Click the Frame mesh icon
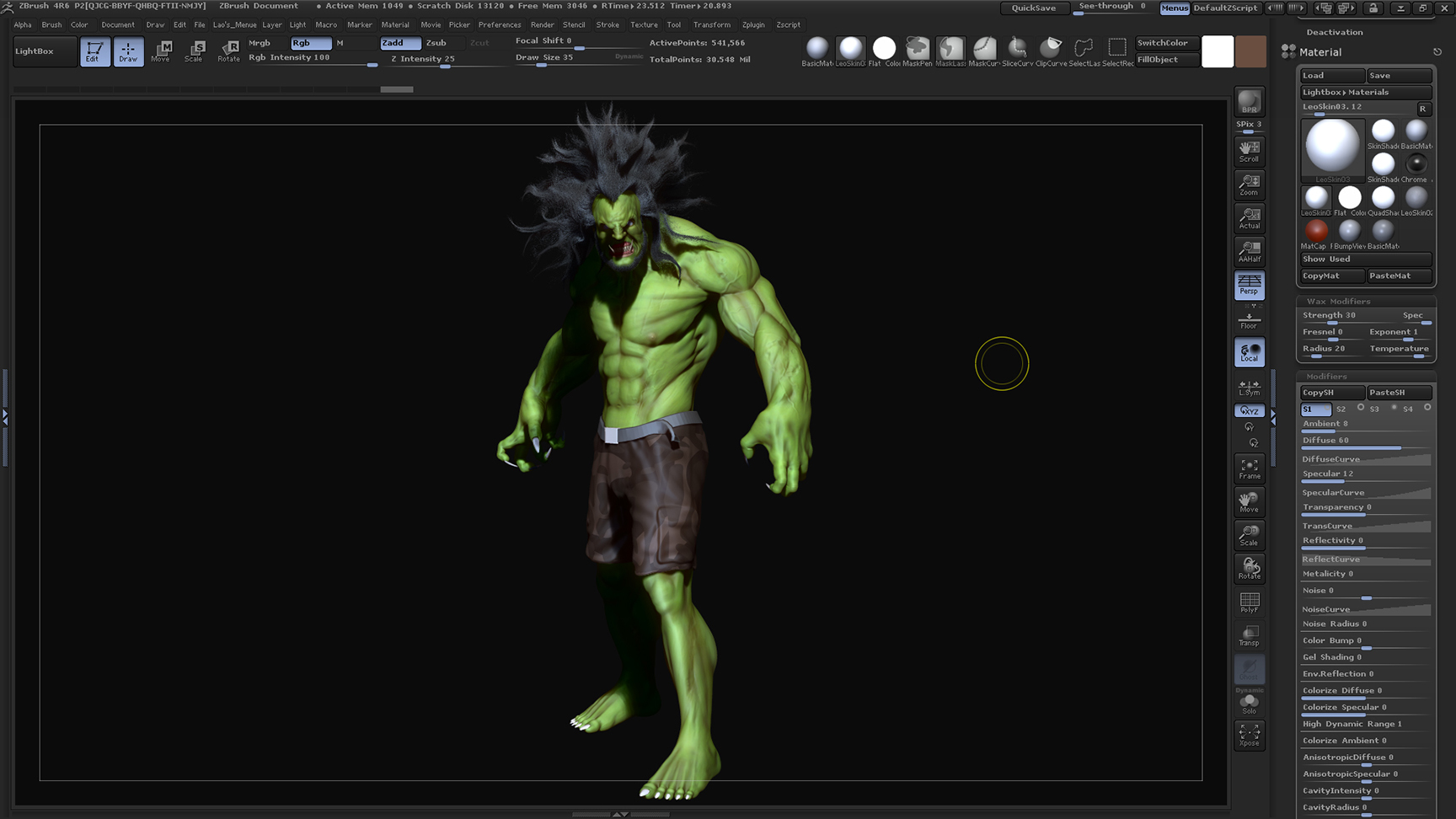The image size is (1456, 819). 1250,468
